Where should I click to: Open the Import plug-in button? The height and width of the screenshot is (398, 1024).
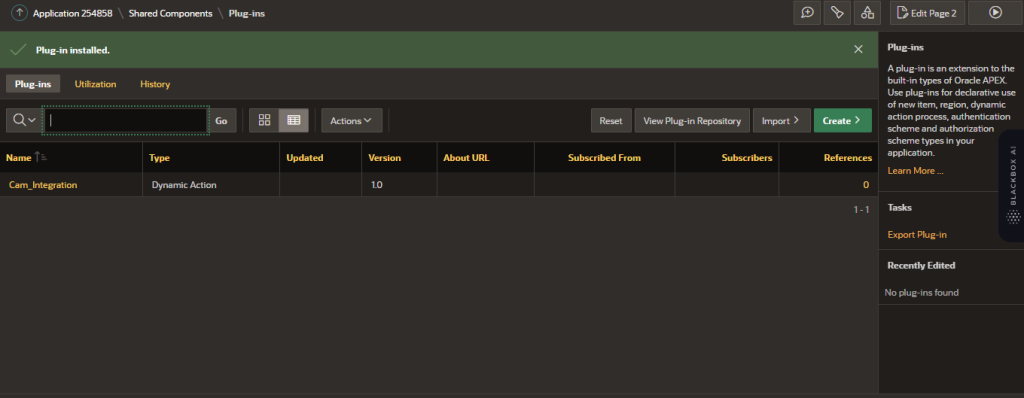[x=782, y=120]
